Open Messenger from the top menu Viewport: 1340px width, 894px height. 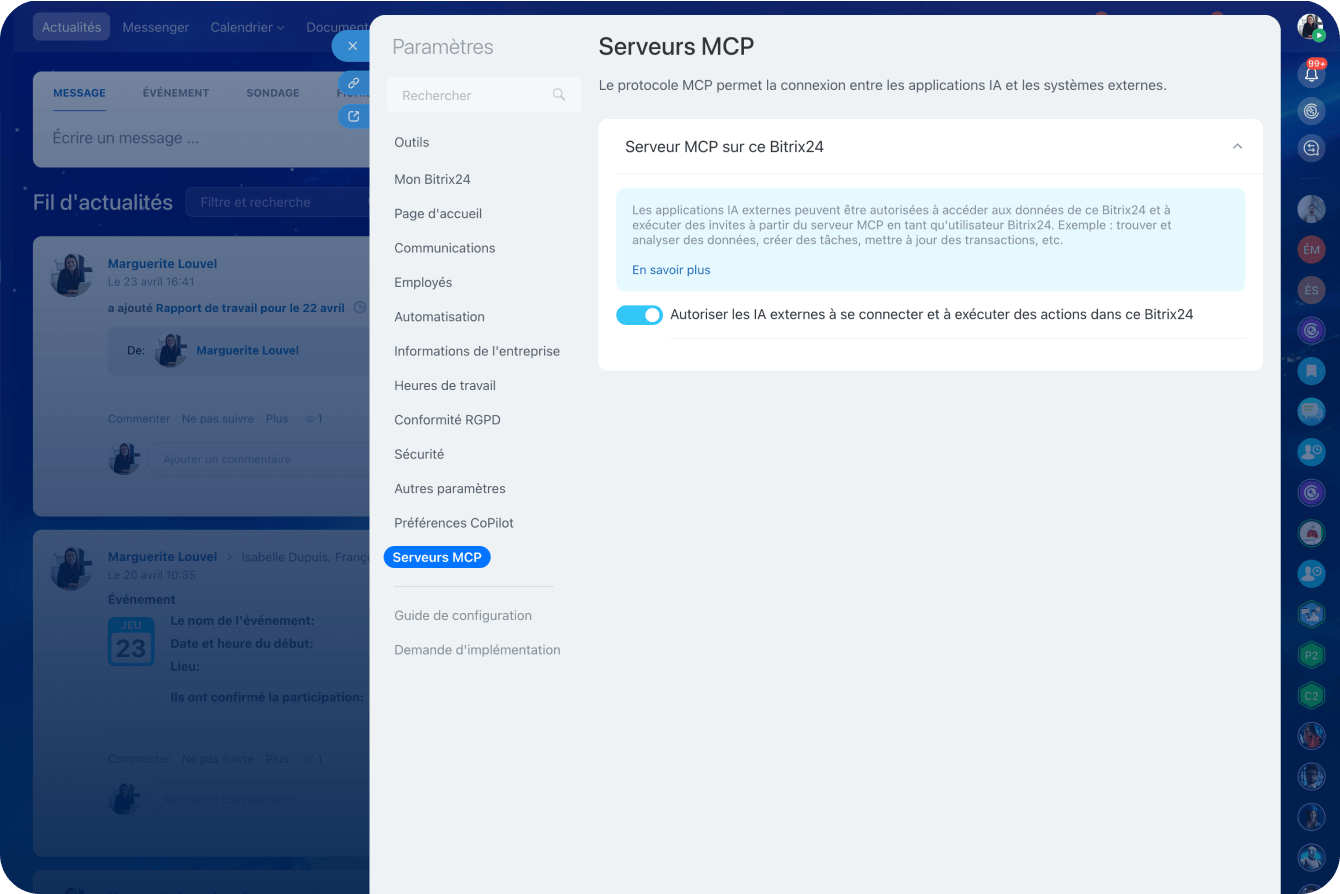click(155, 27)
